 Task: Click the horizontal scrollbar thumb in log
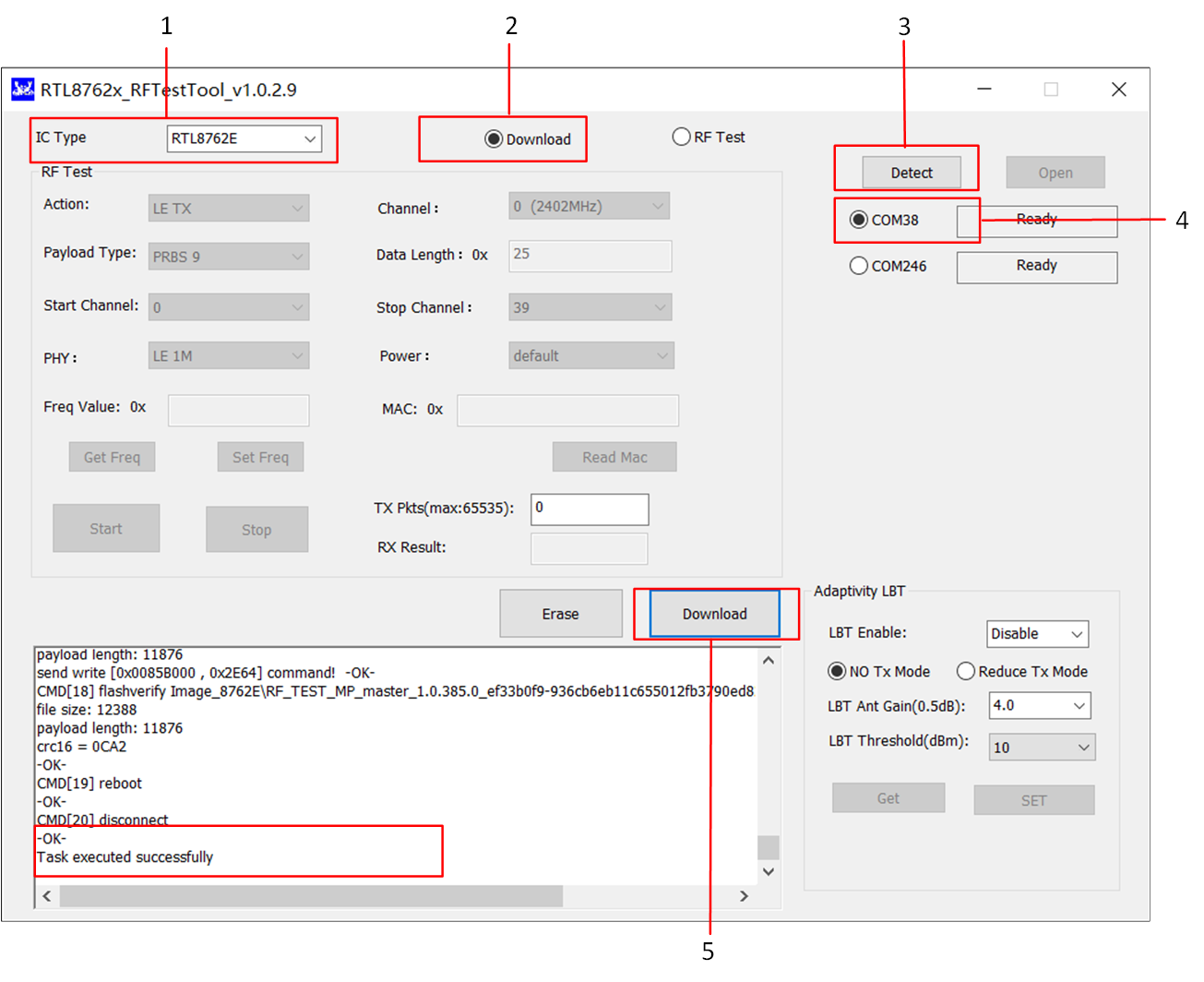click(311, 896)
